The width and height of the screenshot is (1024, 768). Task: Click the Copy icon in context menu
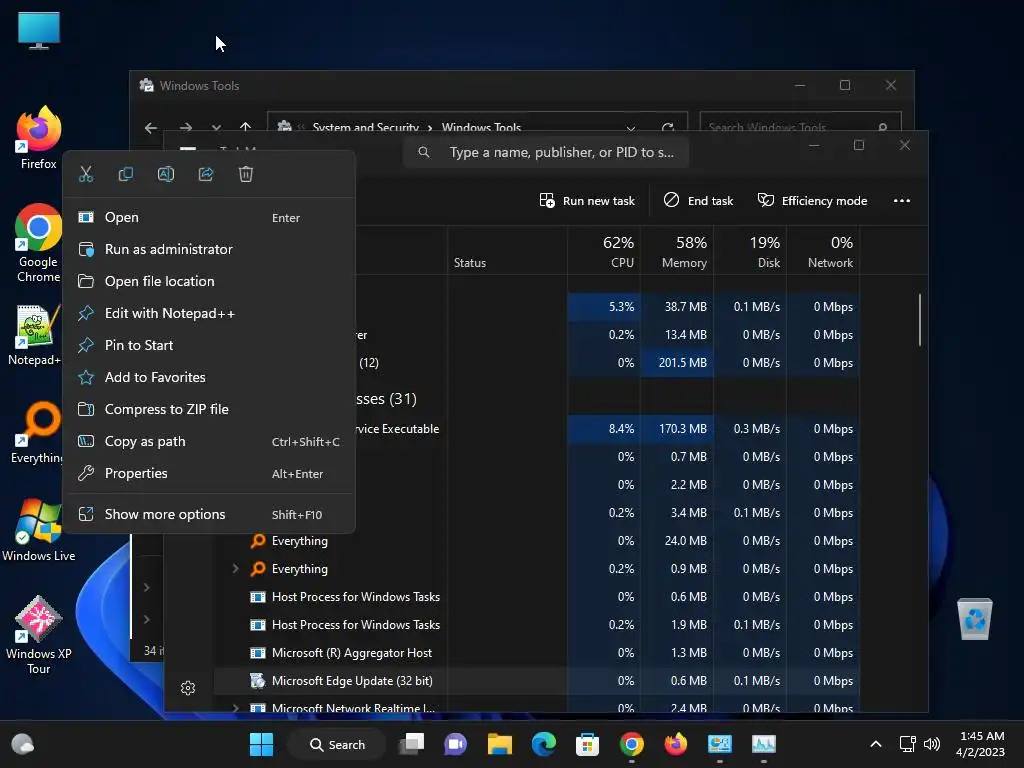[x=125, y=174]
